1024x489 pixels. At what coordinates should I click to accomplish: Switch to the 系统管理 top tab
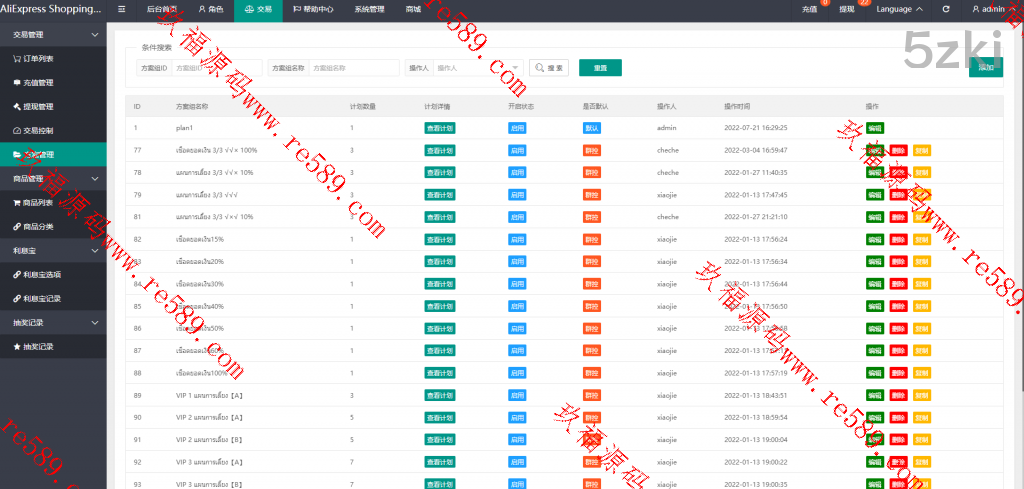click(x=369, y=9)
